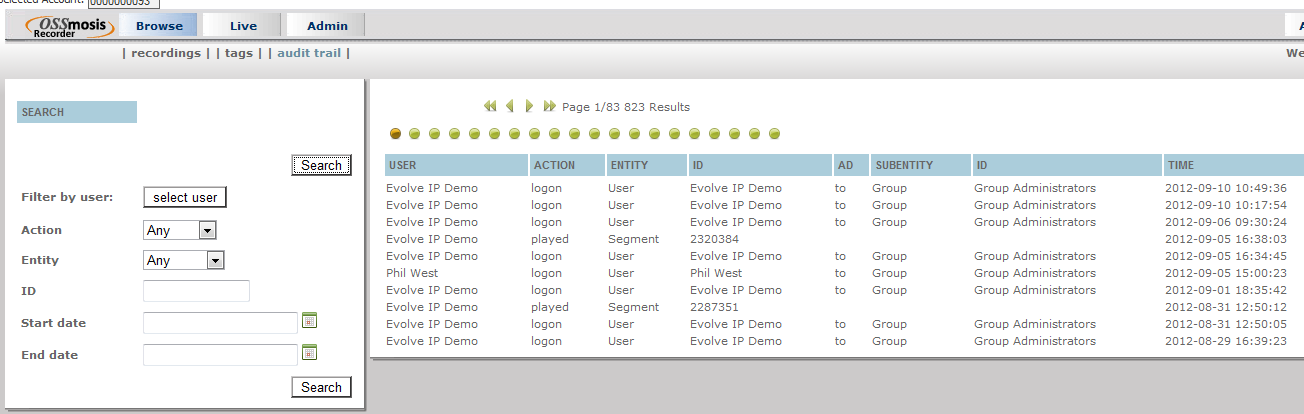Open the recordings submenu link
Image resolution: width=1304 pixels, height=414 pixels.
166,53
